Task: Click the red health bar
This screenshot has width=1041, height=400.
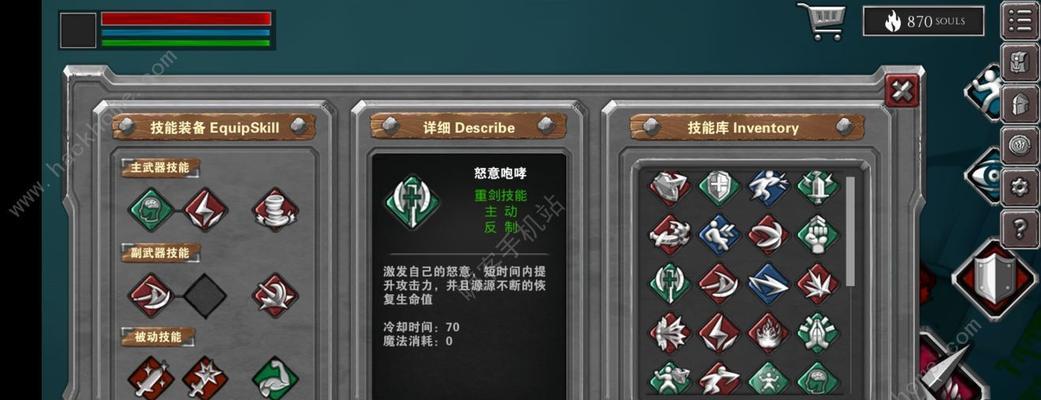Action: (186, 19)
